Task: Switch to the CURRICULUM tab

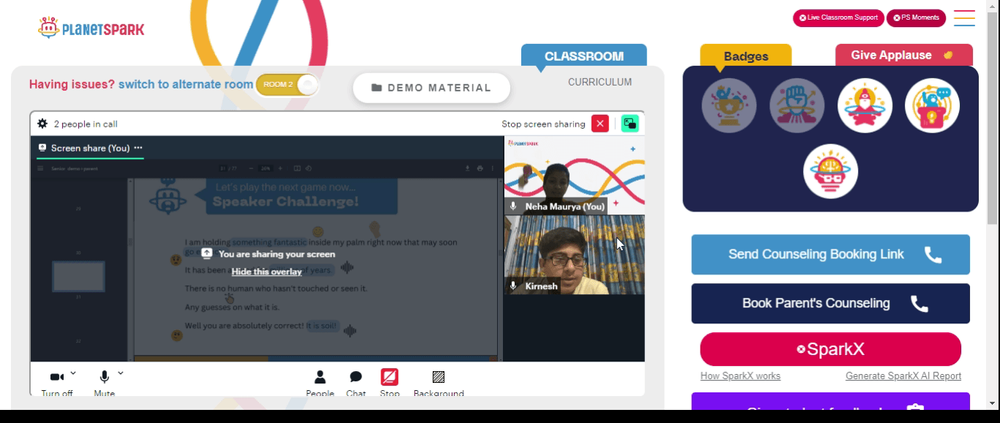Action: pyautogui.click(x=599, y=82)
